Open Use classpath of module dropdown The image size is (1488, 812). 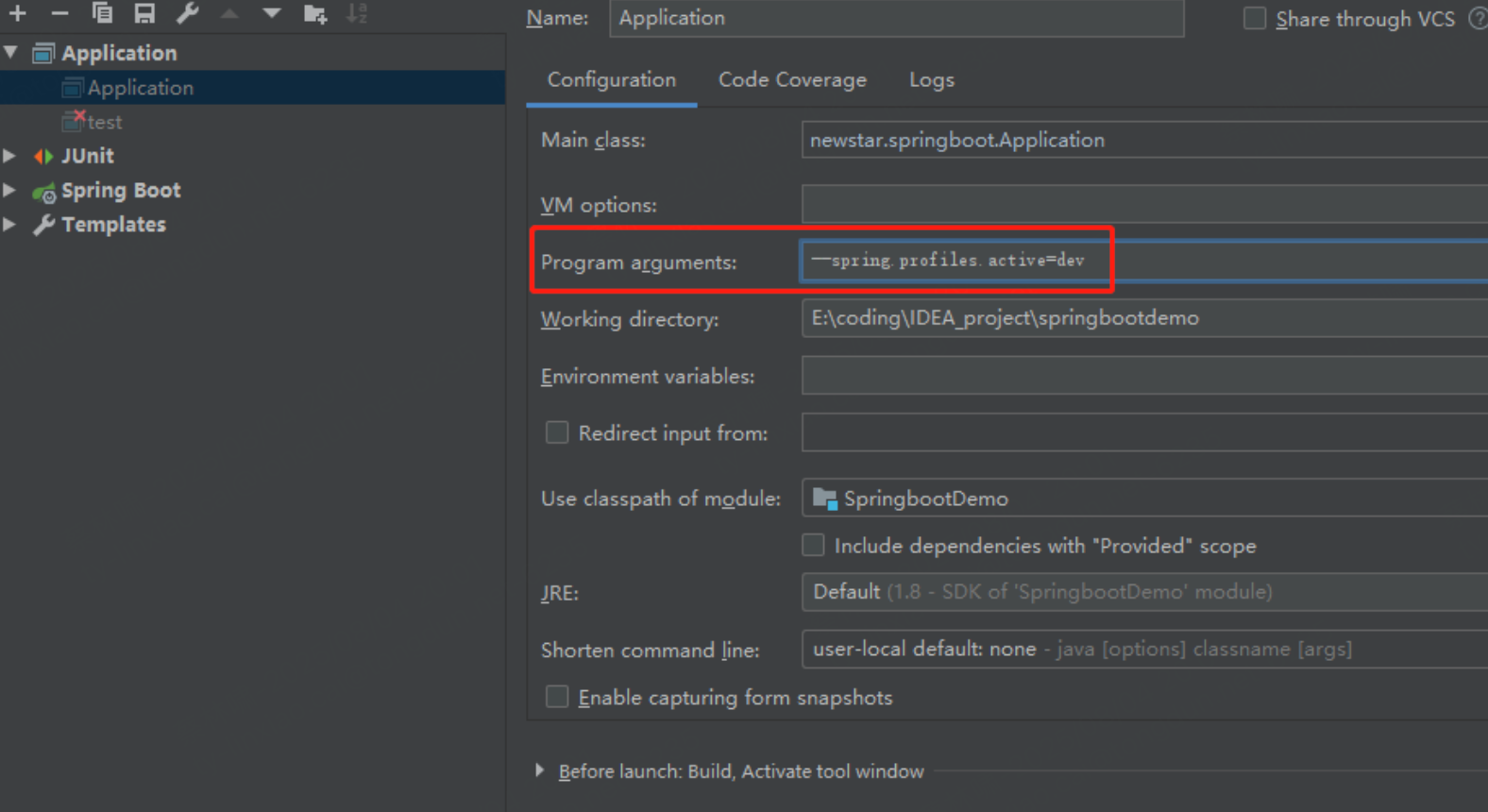pyautogui.click(x=1144, y=498)
